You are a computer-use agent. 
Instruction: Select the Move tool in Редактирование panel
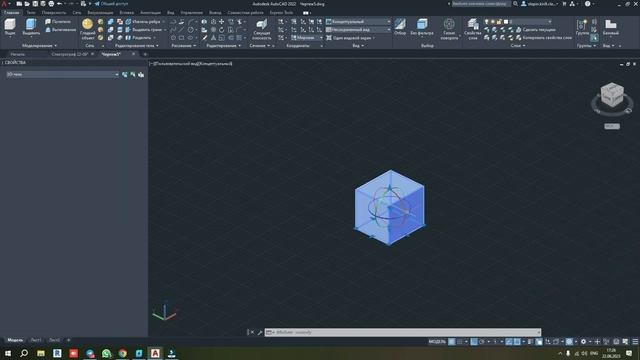(x=222, y=22)
